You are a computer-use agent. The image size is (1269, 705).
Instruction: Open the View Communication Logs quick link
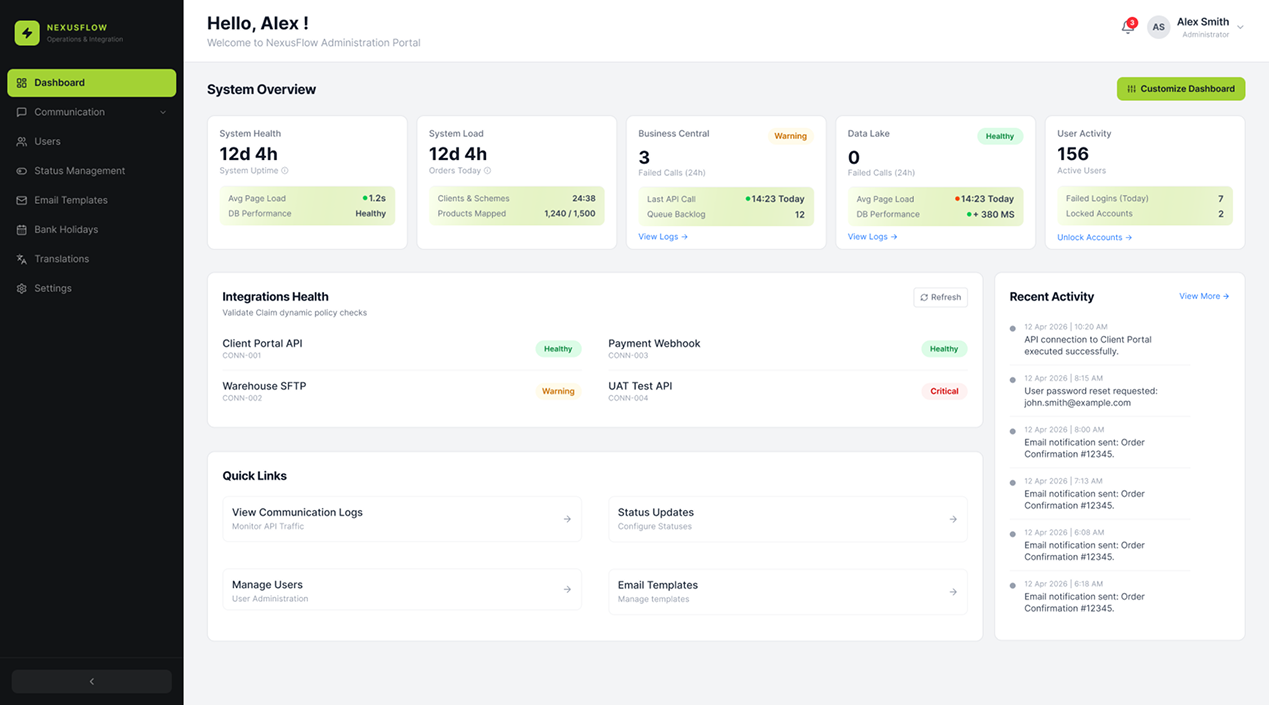[x=402, y=519]
